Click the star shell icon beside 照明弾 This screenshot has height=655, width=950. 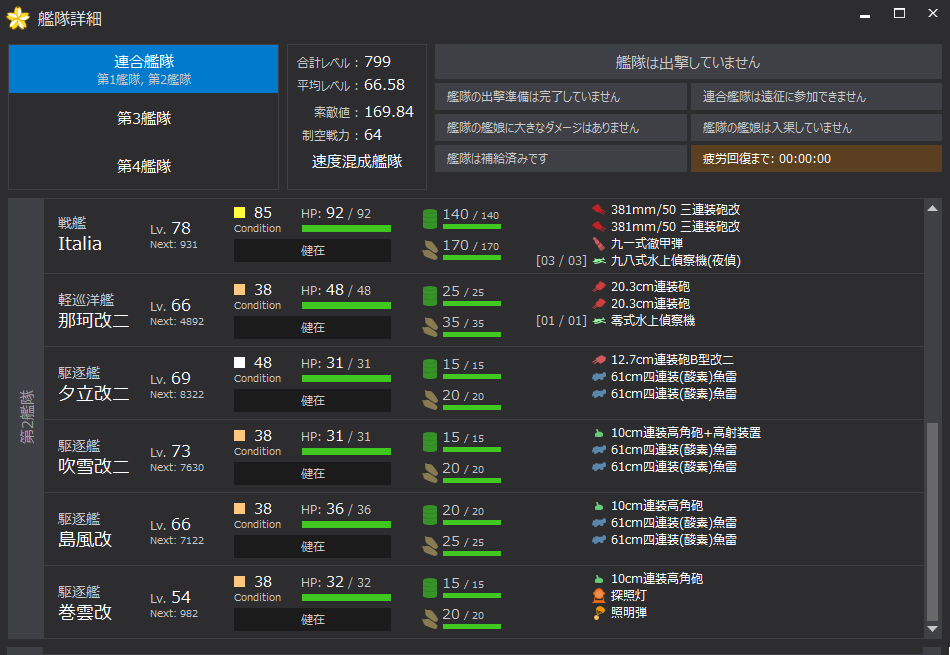click(598, 613)
